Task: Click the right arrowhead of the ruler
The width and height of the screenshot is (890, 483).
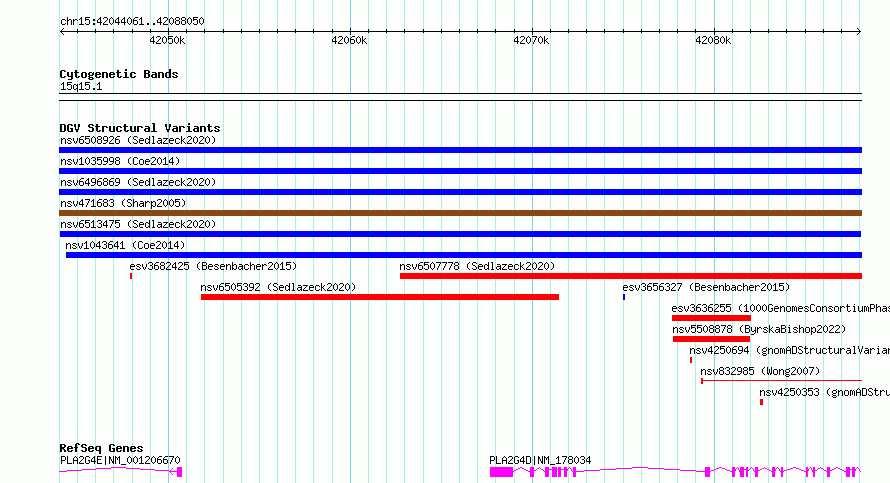Action: click(859, 32)
